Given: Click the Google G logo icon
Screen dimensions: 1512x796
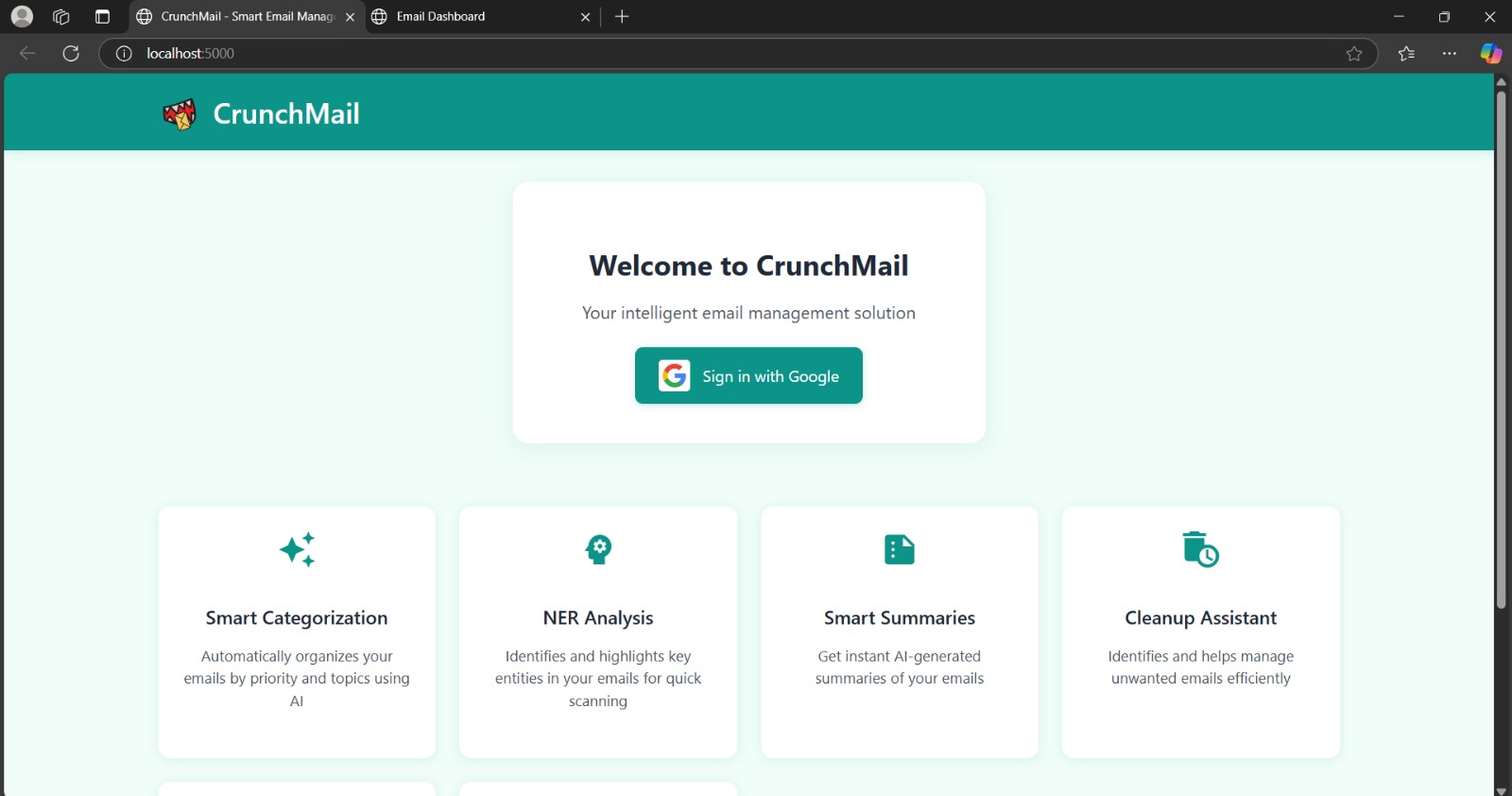Looking at the screenshot, I should 675,375.
